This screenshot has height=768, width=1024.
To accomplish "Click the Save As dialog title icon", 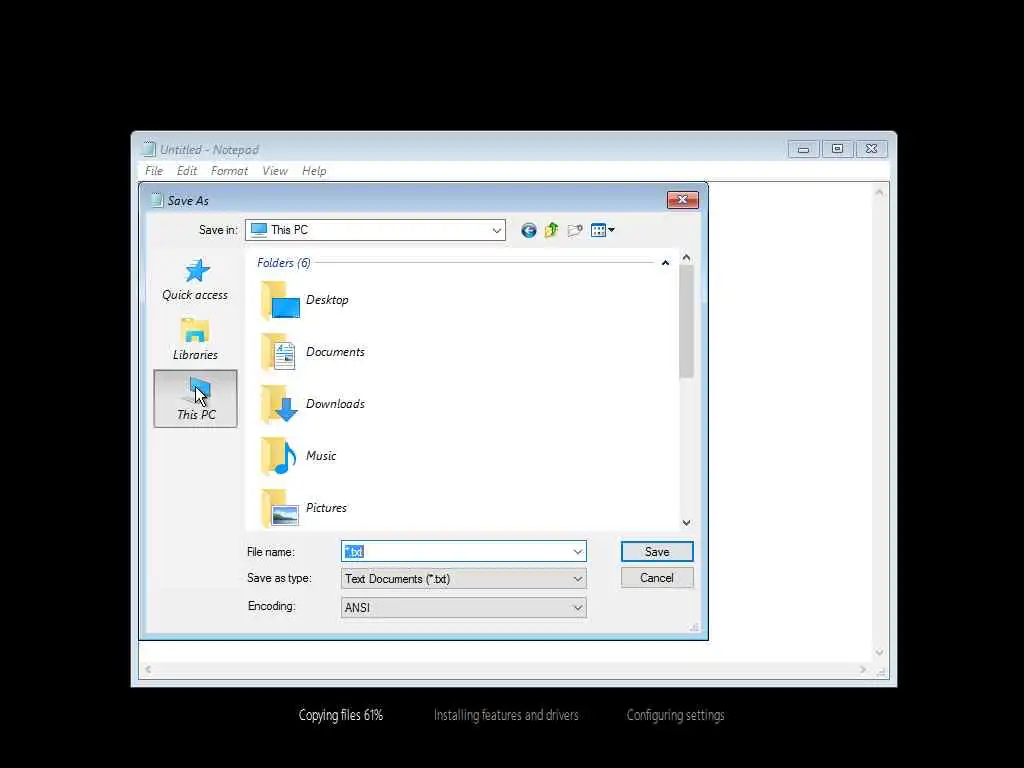I will point(157,200).
